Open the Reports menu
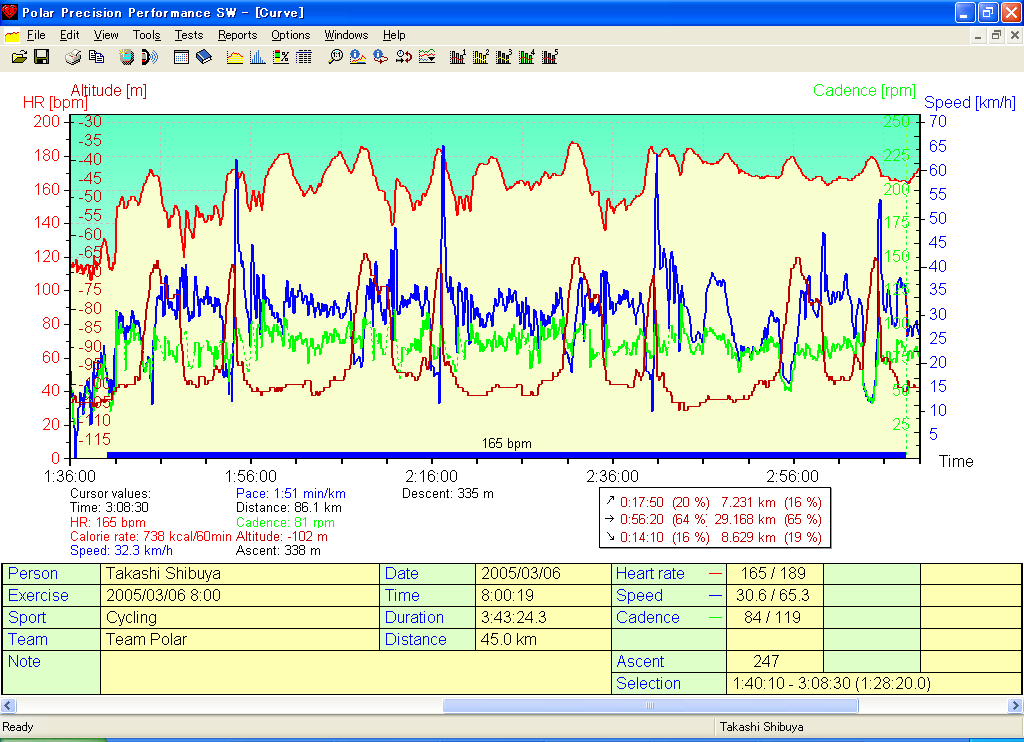Image resolution: width=1024 pixels, height=742 pixels. 237,35
